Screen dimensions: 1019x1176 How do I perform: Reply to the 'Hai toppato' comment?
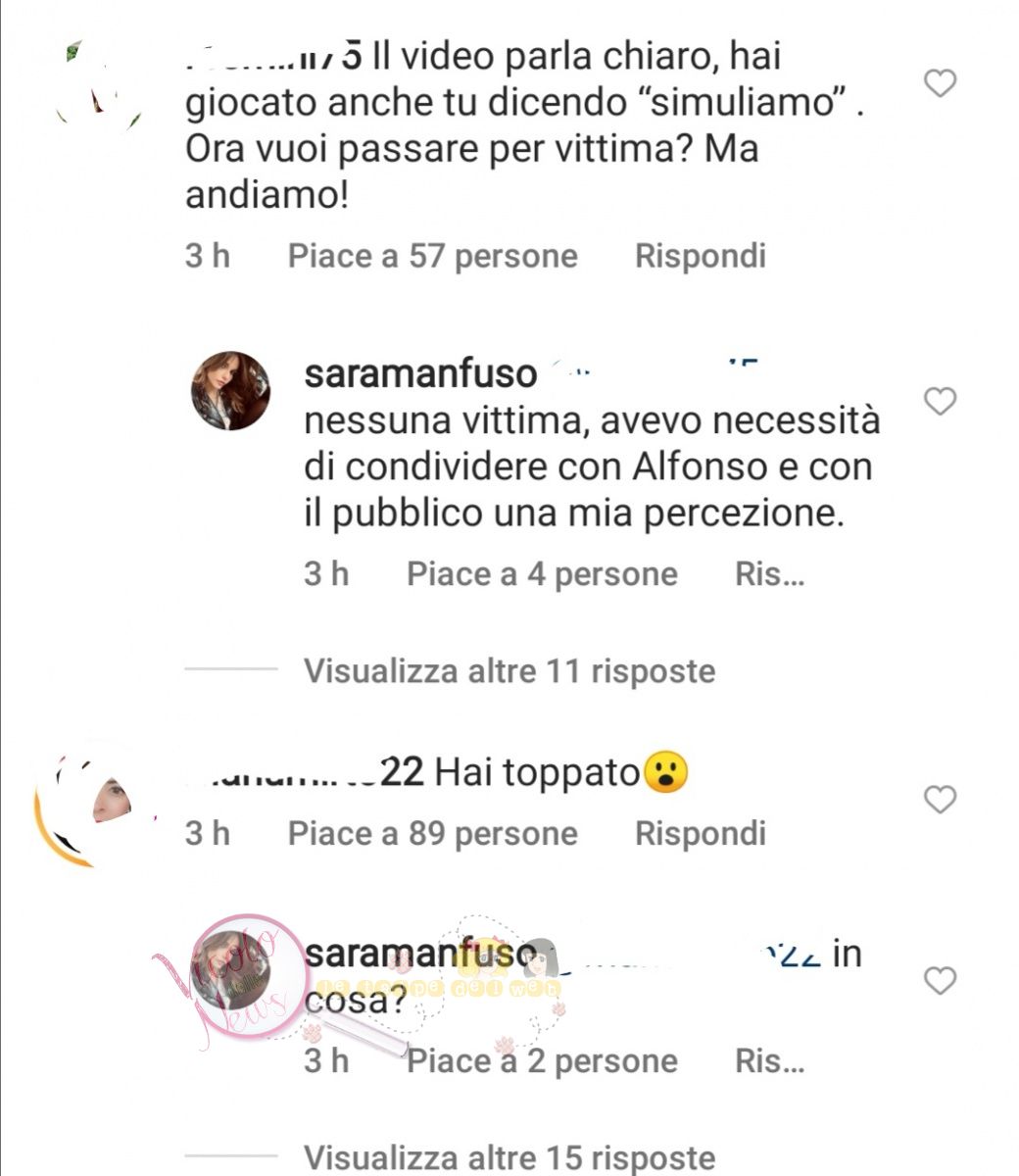tap(700, 834)
